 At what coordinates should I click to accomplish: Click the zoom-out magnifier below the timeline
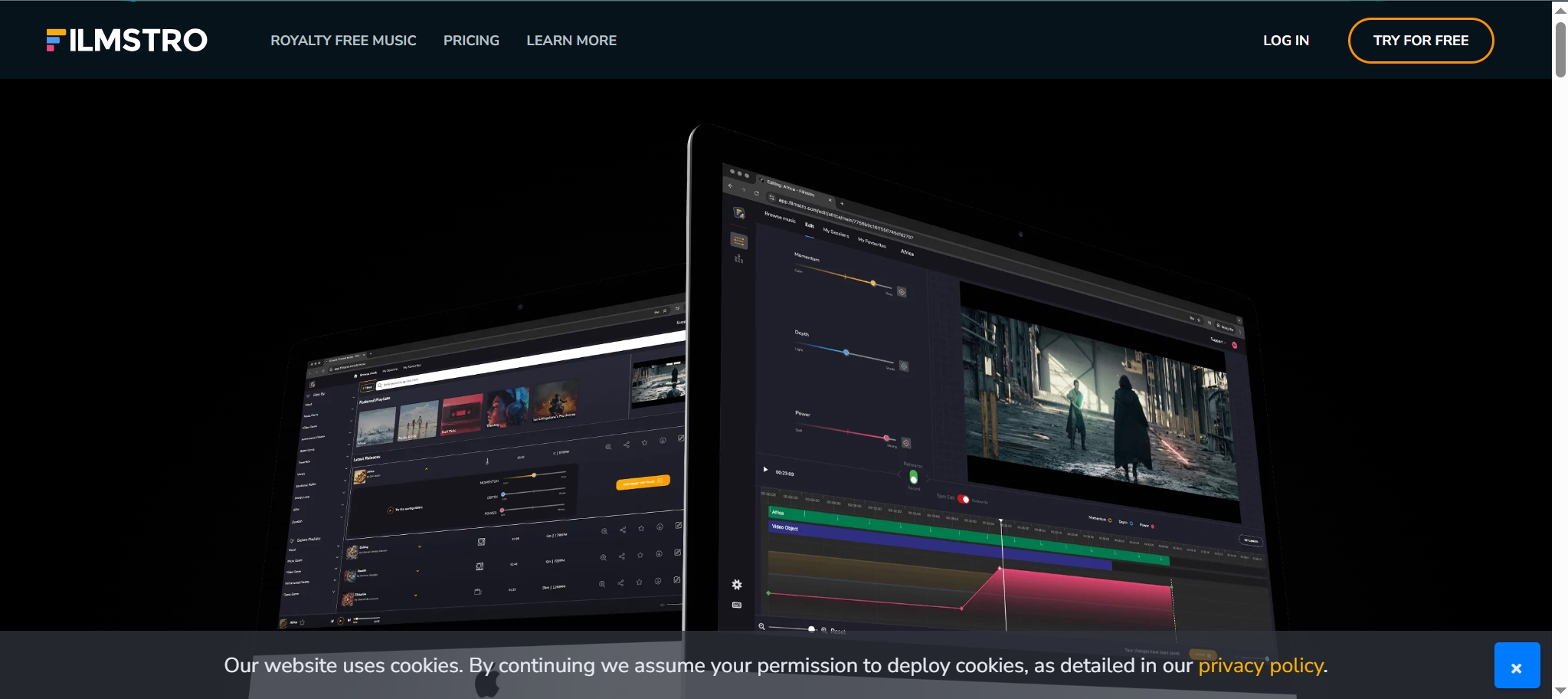coord(761,626)
